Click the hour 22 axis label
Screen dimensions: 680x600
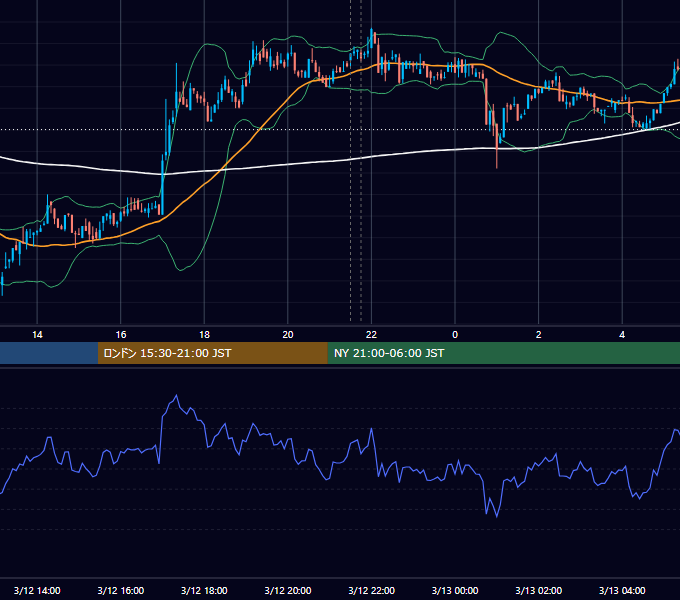(371, 335)
